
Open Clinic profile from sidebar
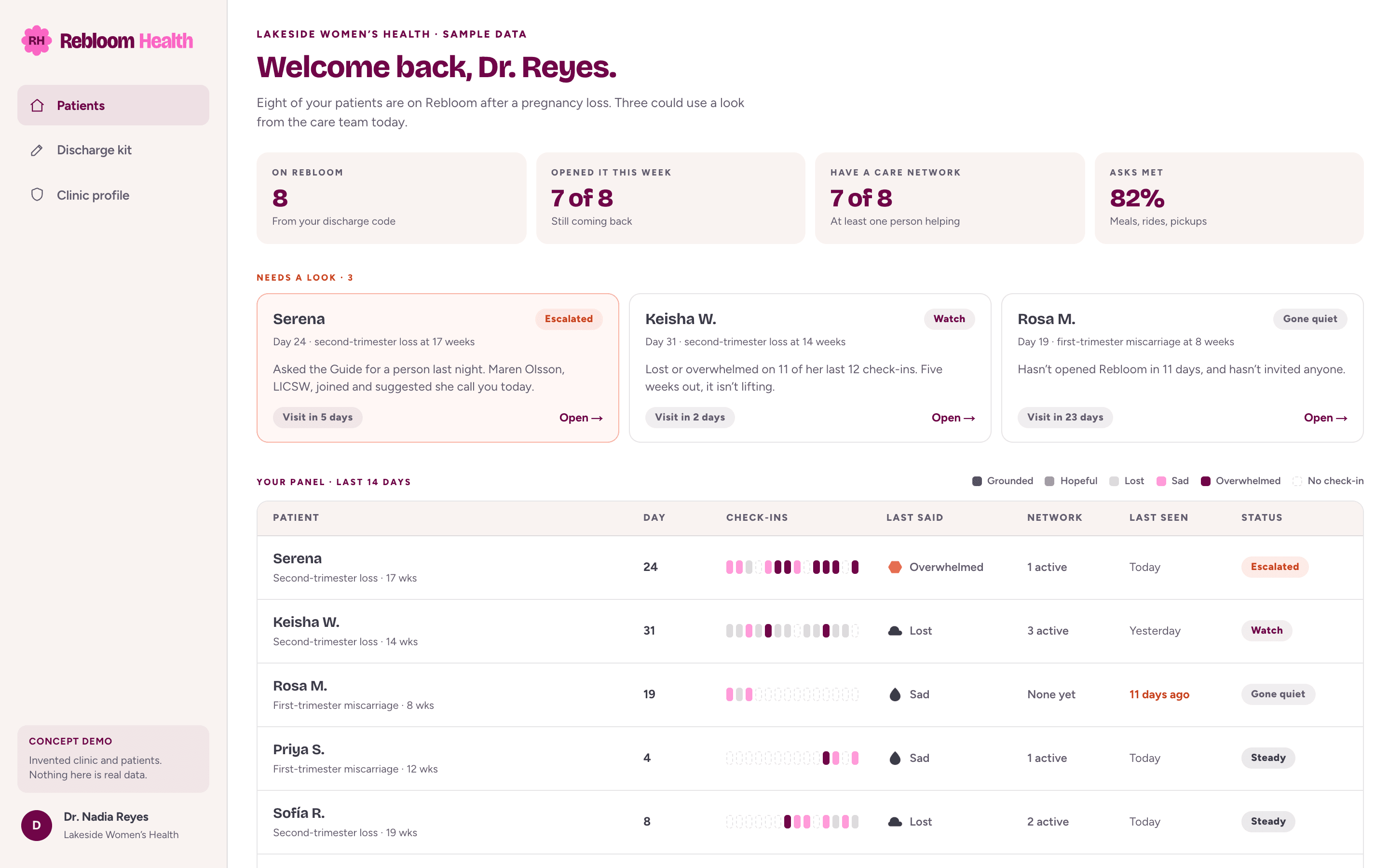click(113, 195)
